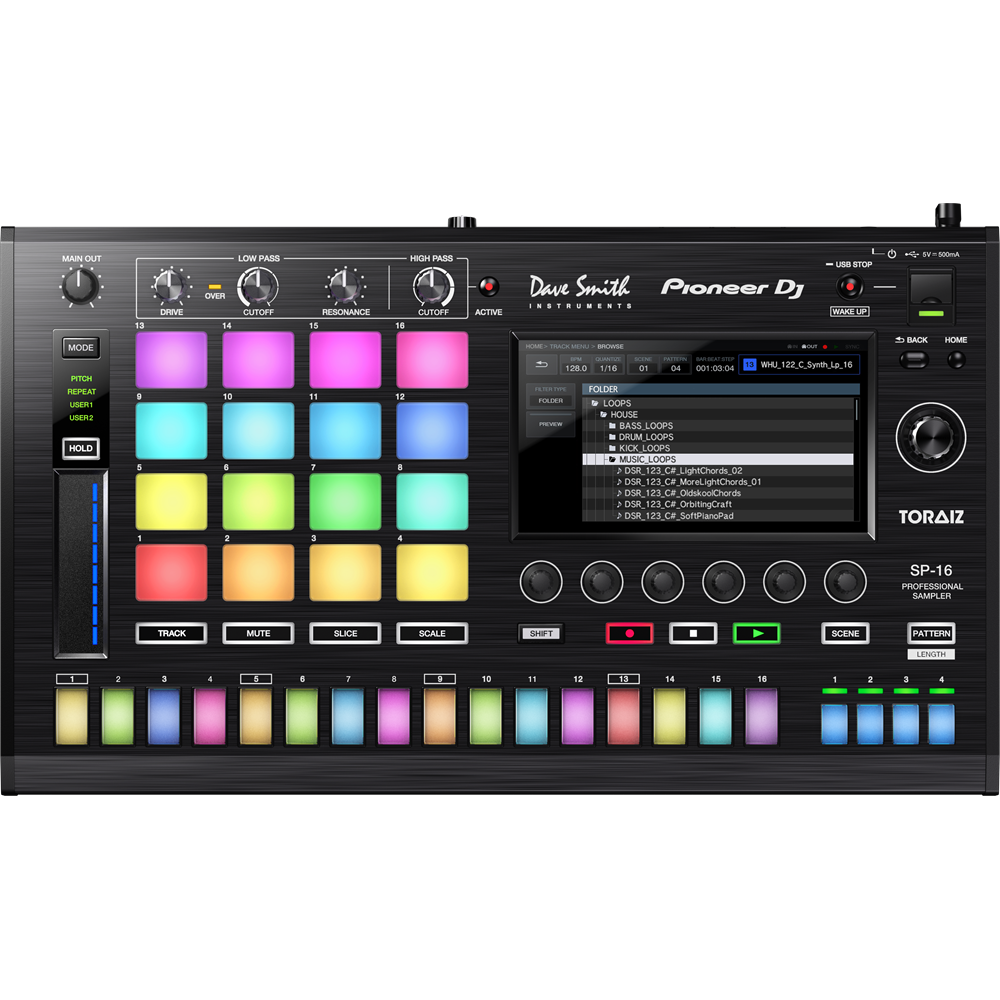Screen dimensions: 1000x1000
Task: Open the PATTERN value 04
Action: (675, 365)
